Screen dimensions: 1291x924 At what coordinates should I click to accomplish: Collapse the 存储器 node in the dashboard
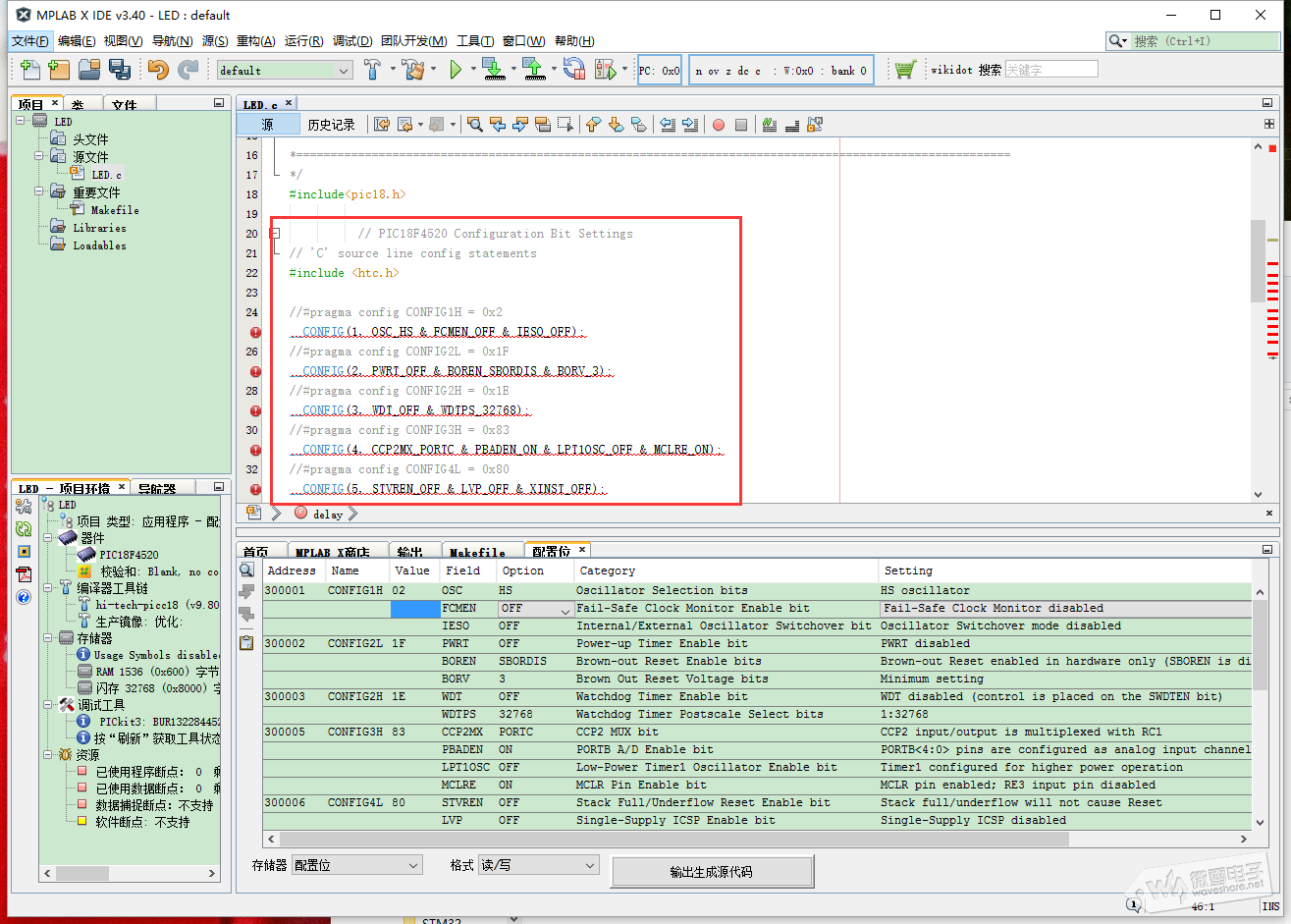click(x=47, y=638)
